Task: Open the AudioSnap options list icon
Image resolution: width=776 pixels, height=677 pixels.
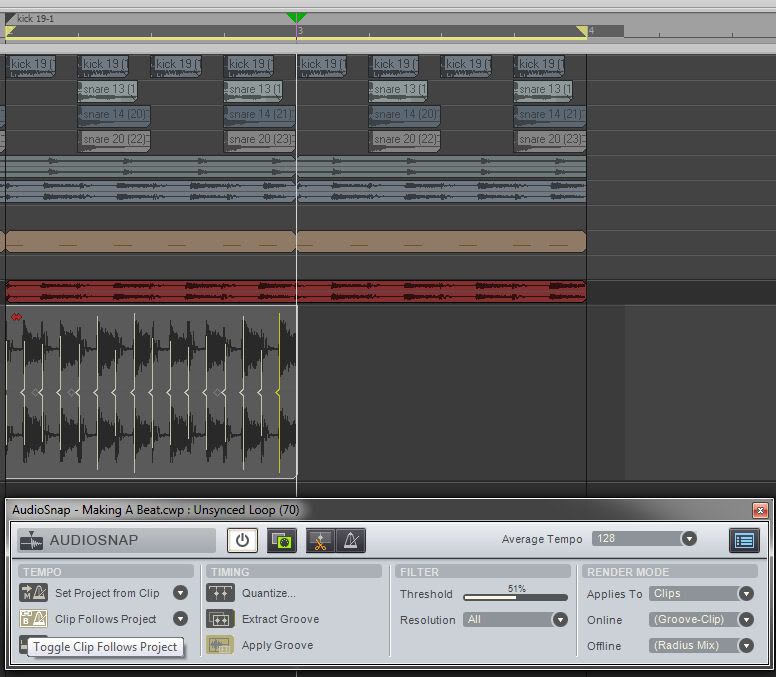Action: coord(744,540)
